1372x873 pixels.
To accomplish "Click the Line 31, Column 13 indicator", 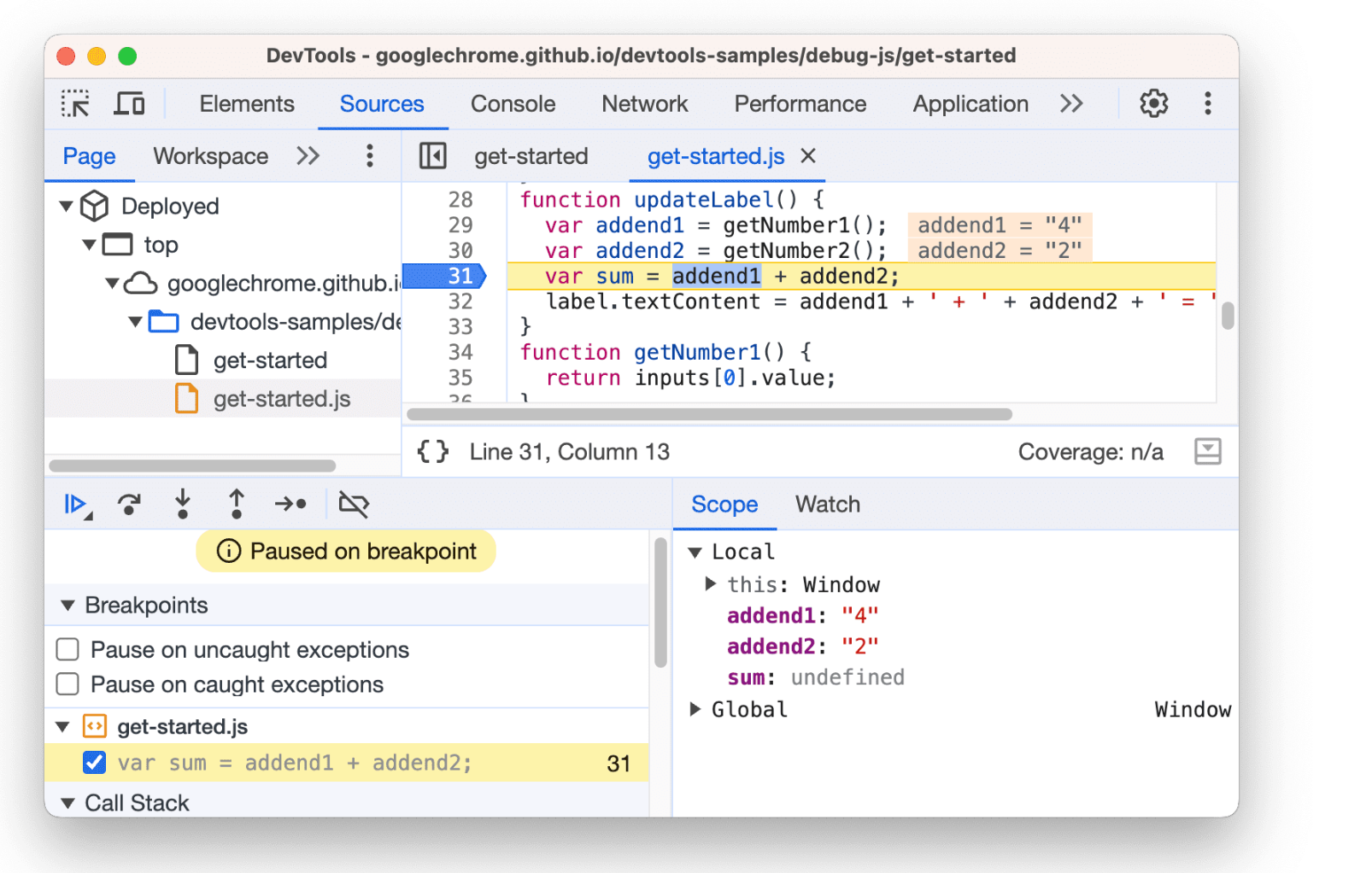I will tap(569, 451).
